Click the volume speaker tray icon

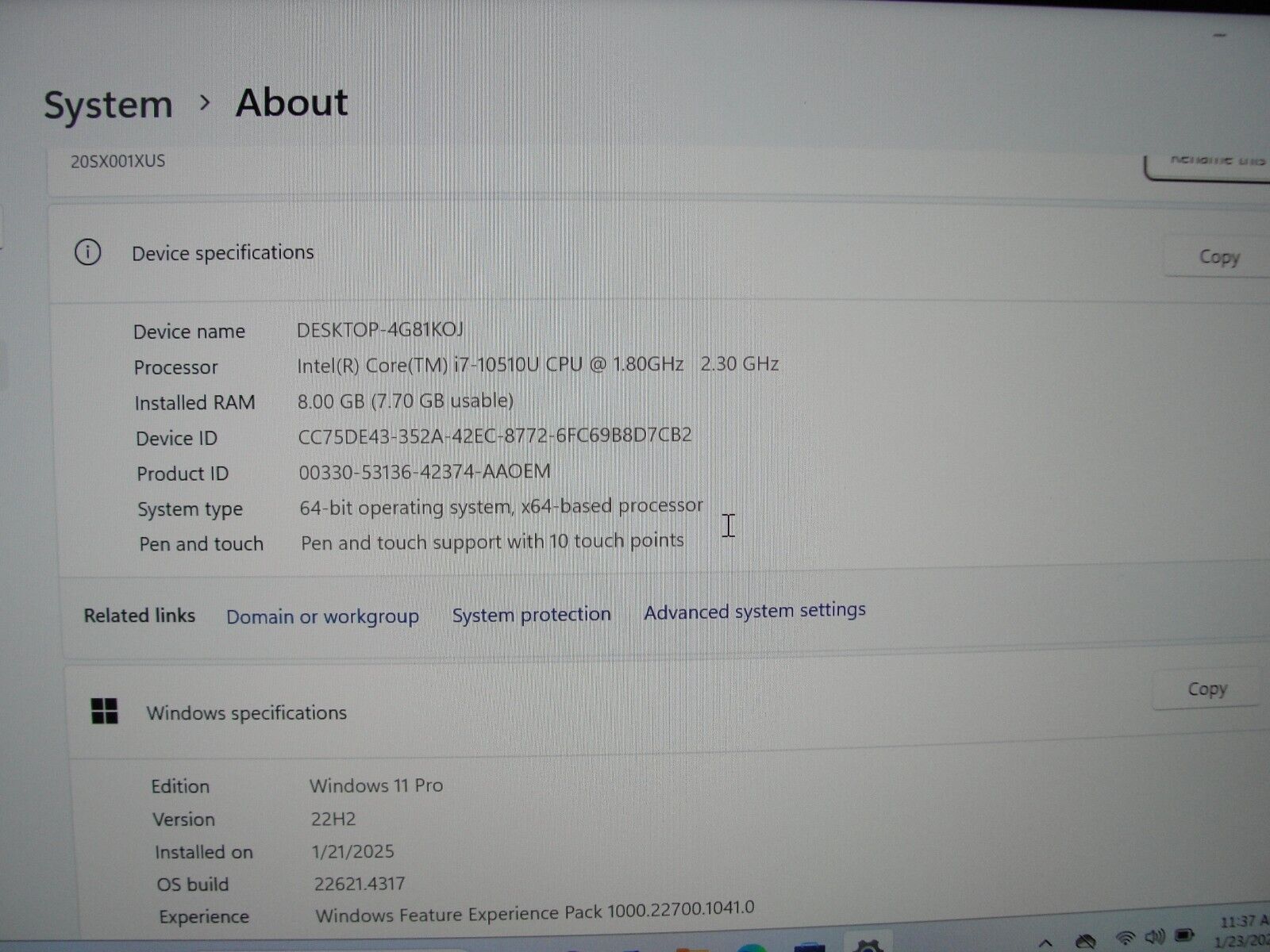pos(1155,937)
